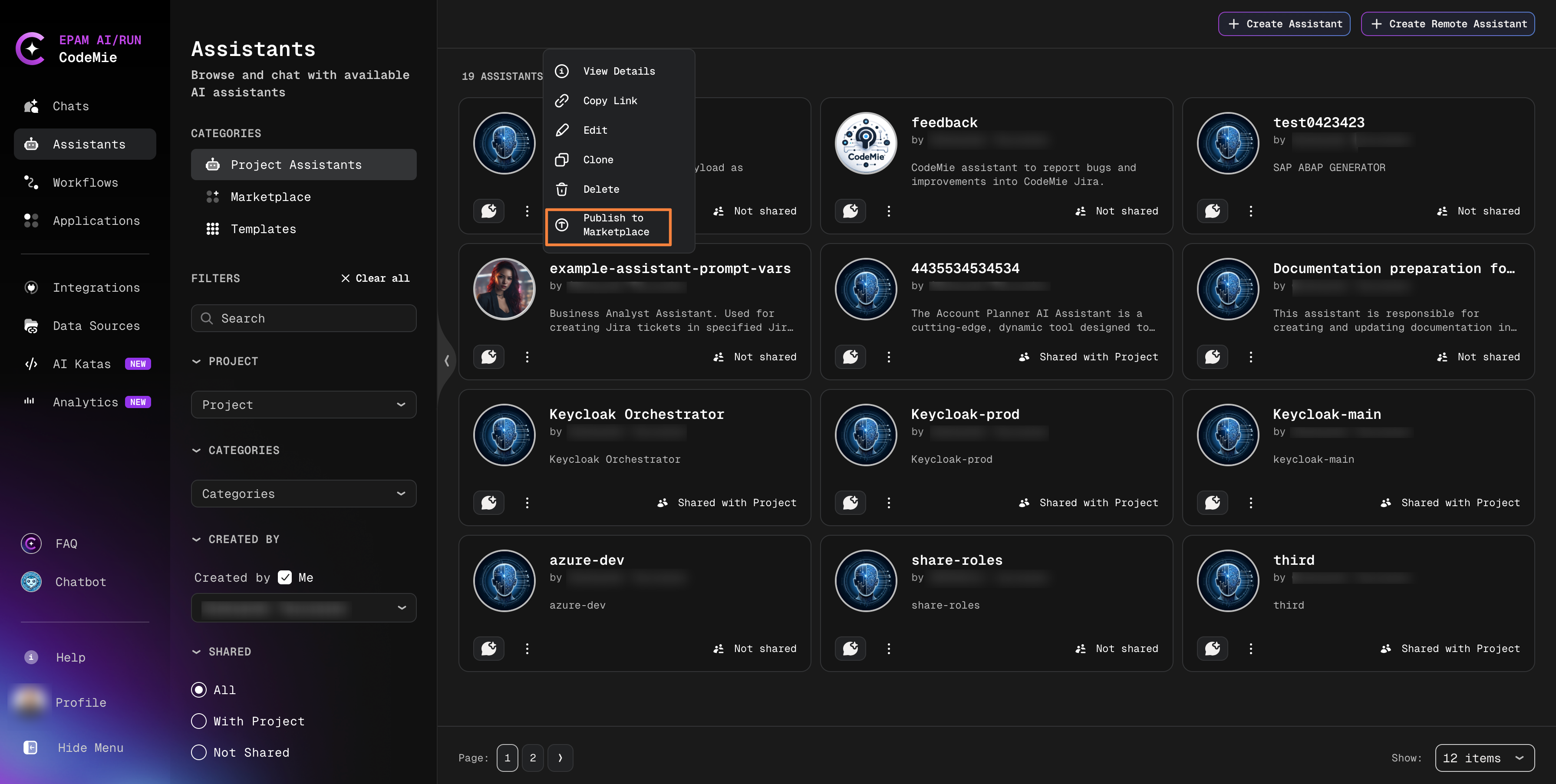
Task: Click the Chatbot avatar icon
Action: tap(31, 582)
